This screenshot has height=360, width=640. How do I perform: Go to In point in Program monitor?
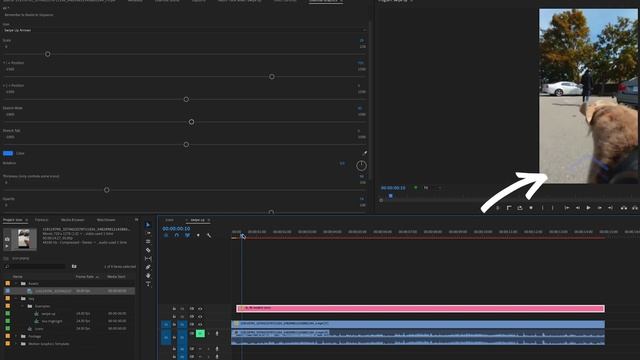567,208
